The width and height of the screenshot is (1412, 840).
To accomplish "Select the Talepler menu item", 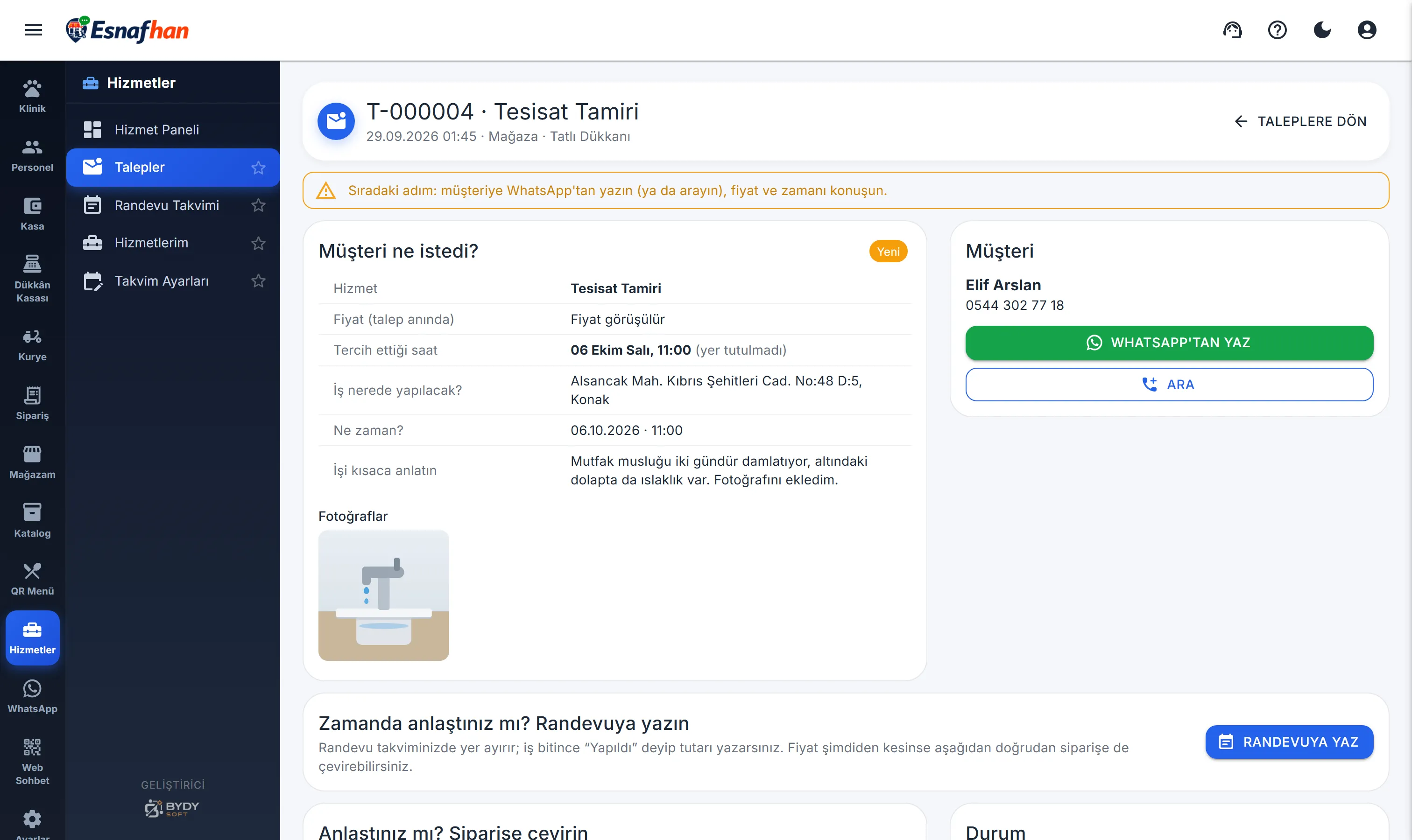I will coord(173,168).
